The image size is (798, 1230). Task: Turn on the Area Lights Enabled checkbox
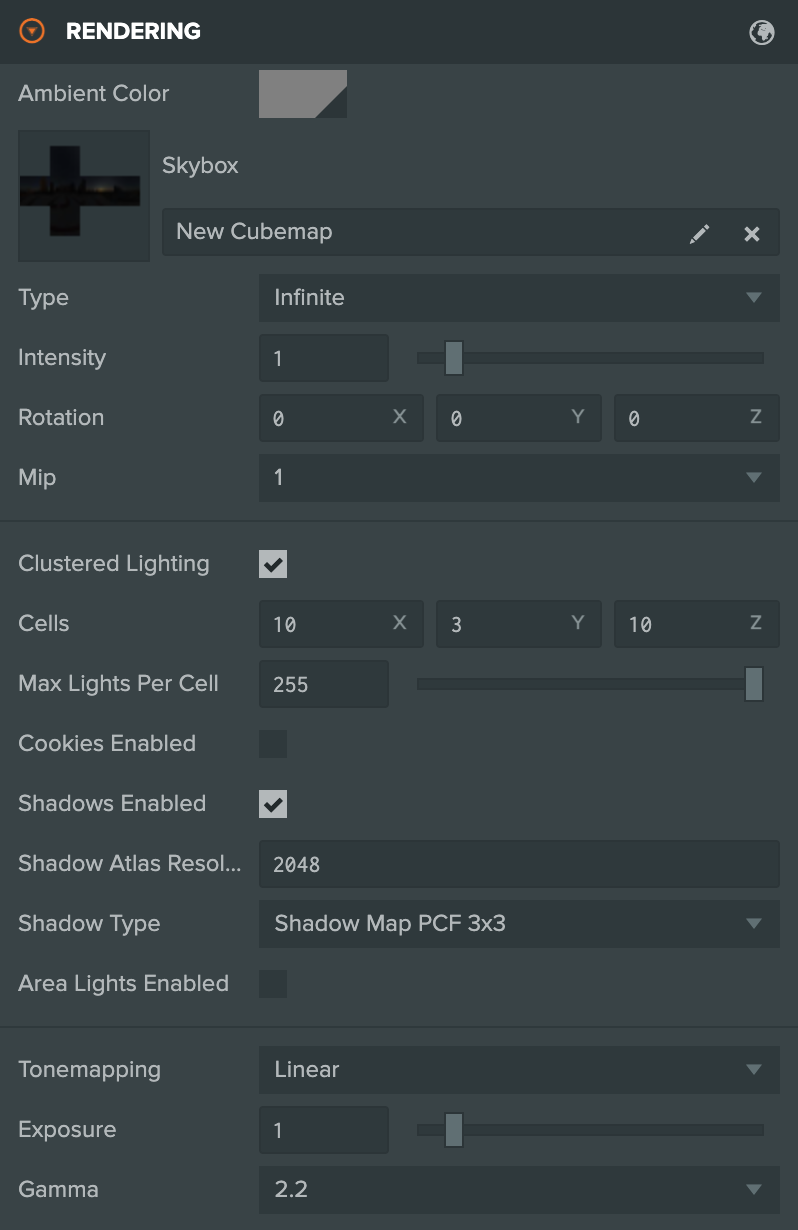click(x=273, y=984)
